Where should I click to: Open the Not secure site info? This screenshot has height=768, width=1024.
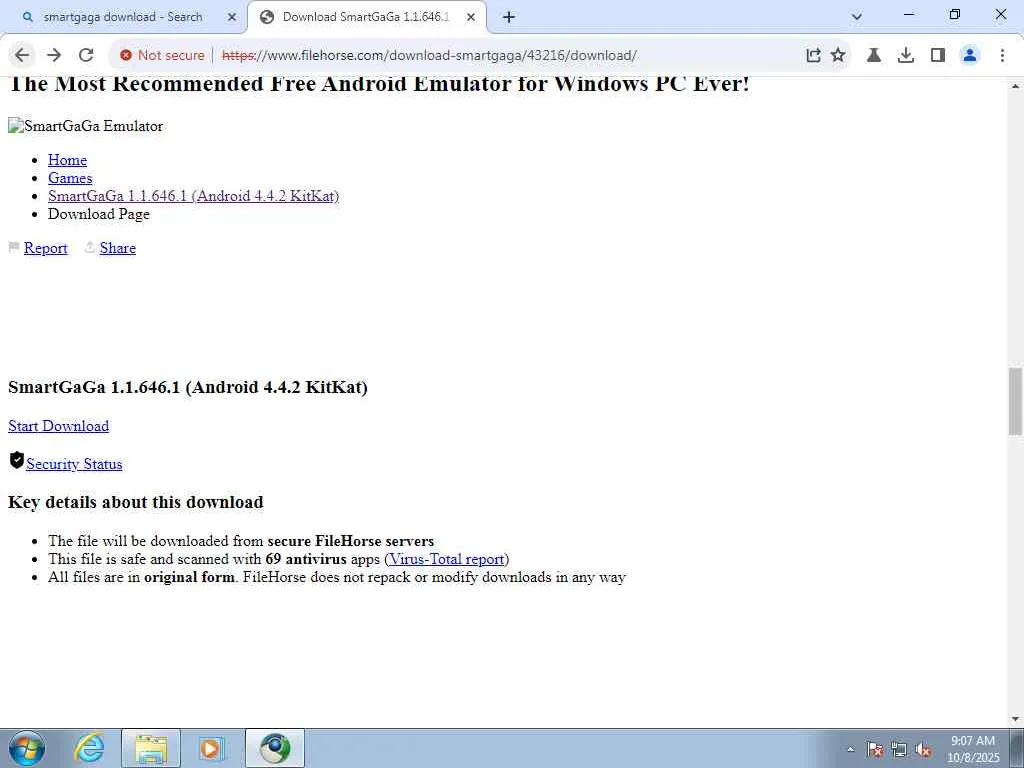(163, 56)
